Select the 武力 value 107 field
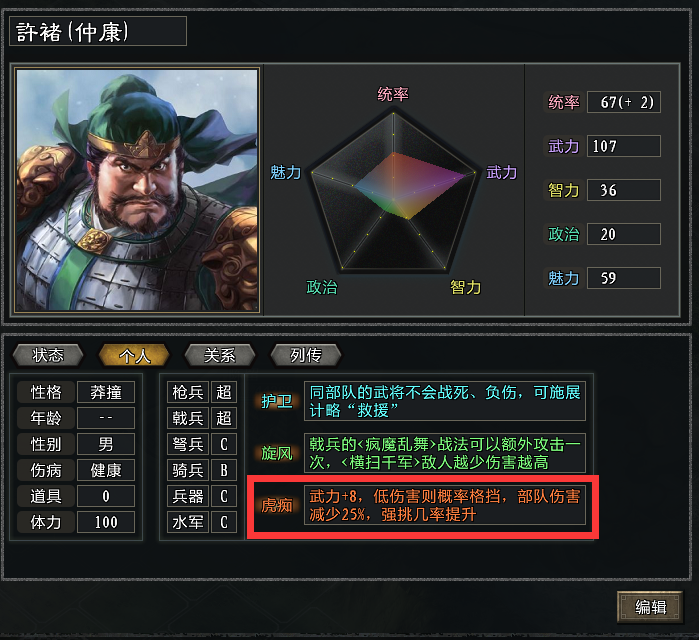Screen dimensions: 699x640 point(624,146)
